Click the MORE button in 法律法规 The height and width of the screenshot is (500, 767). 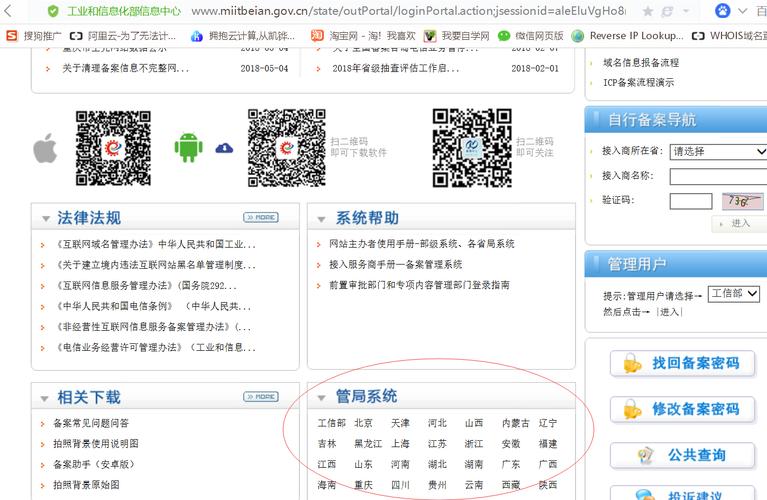261,217
